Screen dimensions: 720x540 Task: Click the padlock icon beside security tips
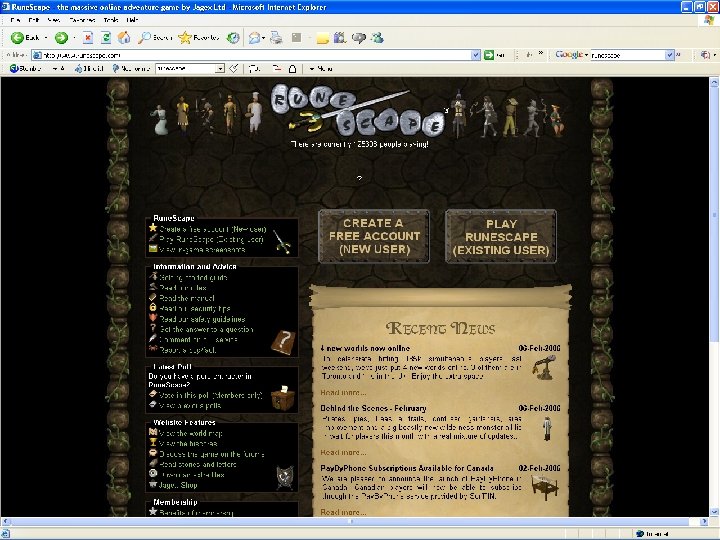coord(153,308)
